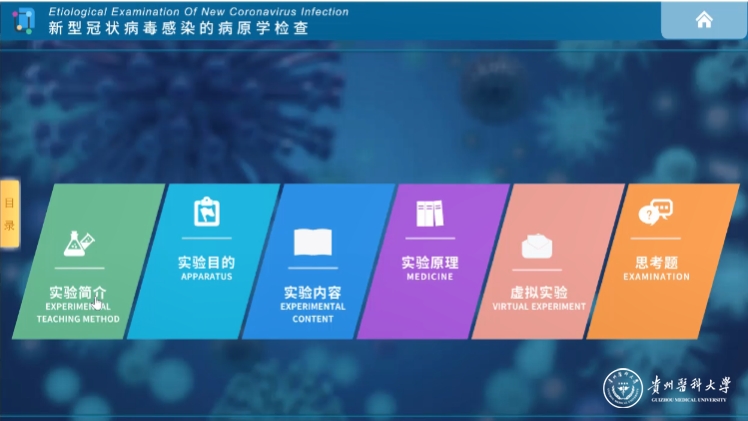Click the Guizhou Medical University round emblem

(620, 389)
